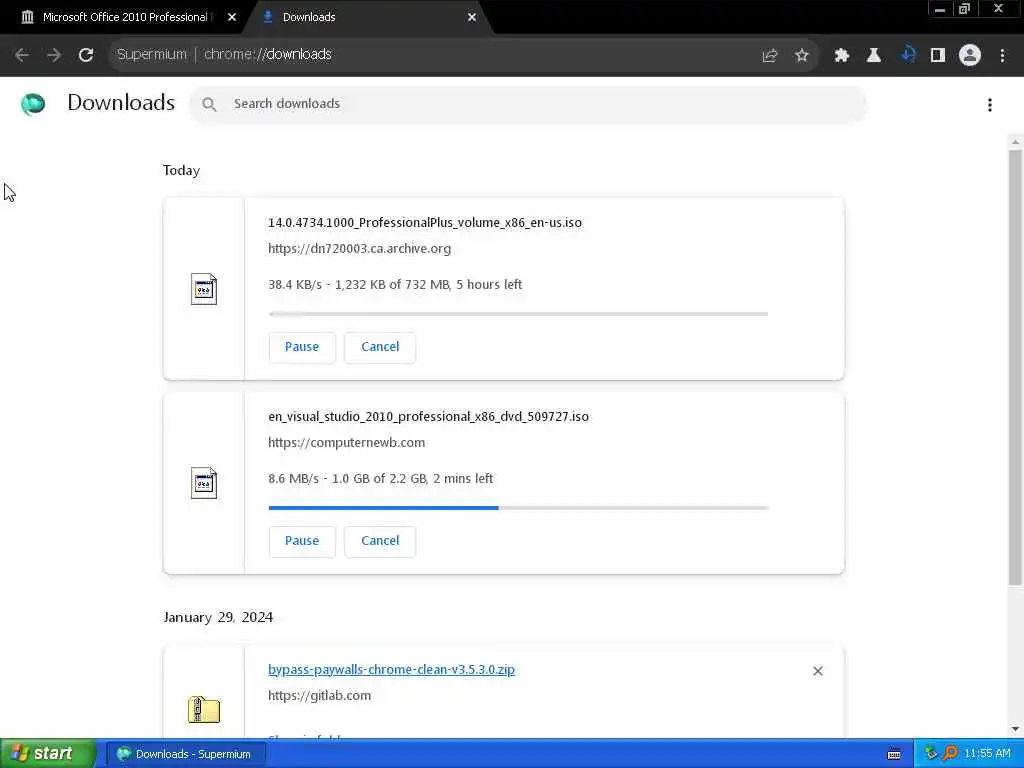Click the gitlab.com source URL

coord(319,695)
